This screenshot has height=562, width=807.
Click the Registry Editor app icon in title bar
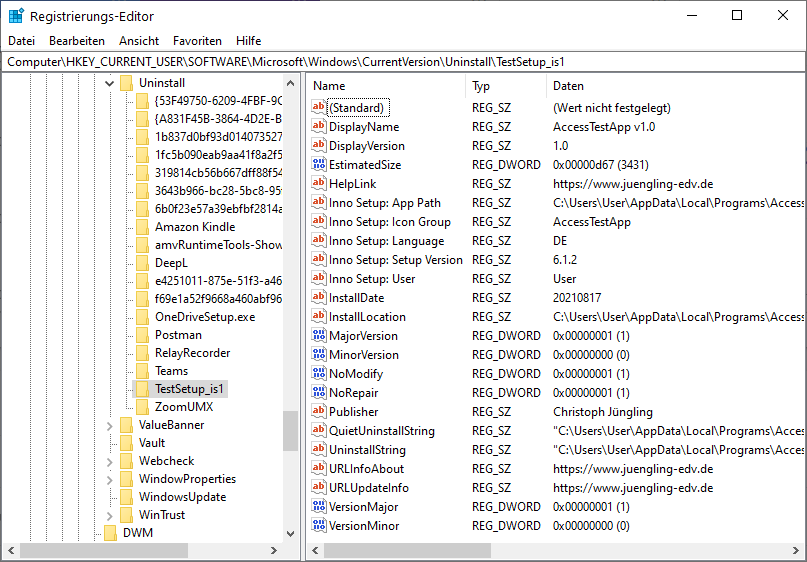click(x=16, y=16)
